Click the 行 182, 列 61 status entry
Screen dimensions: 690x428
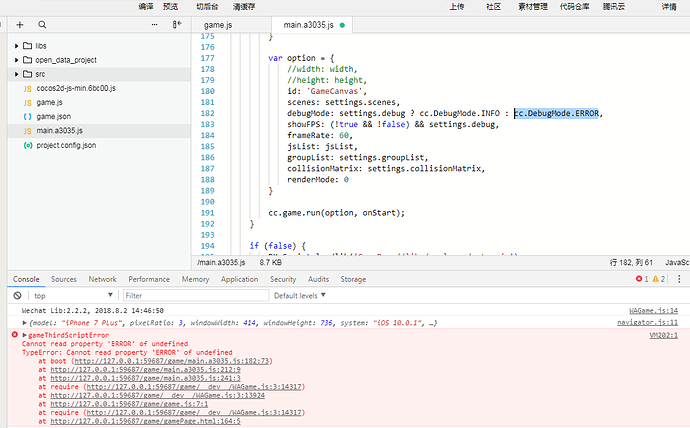(x=631, y=263)
